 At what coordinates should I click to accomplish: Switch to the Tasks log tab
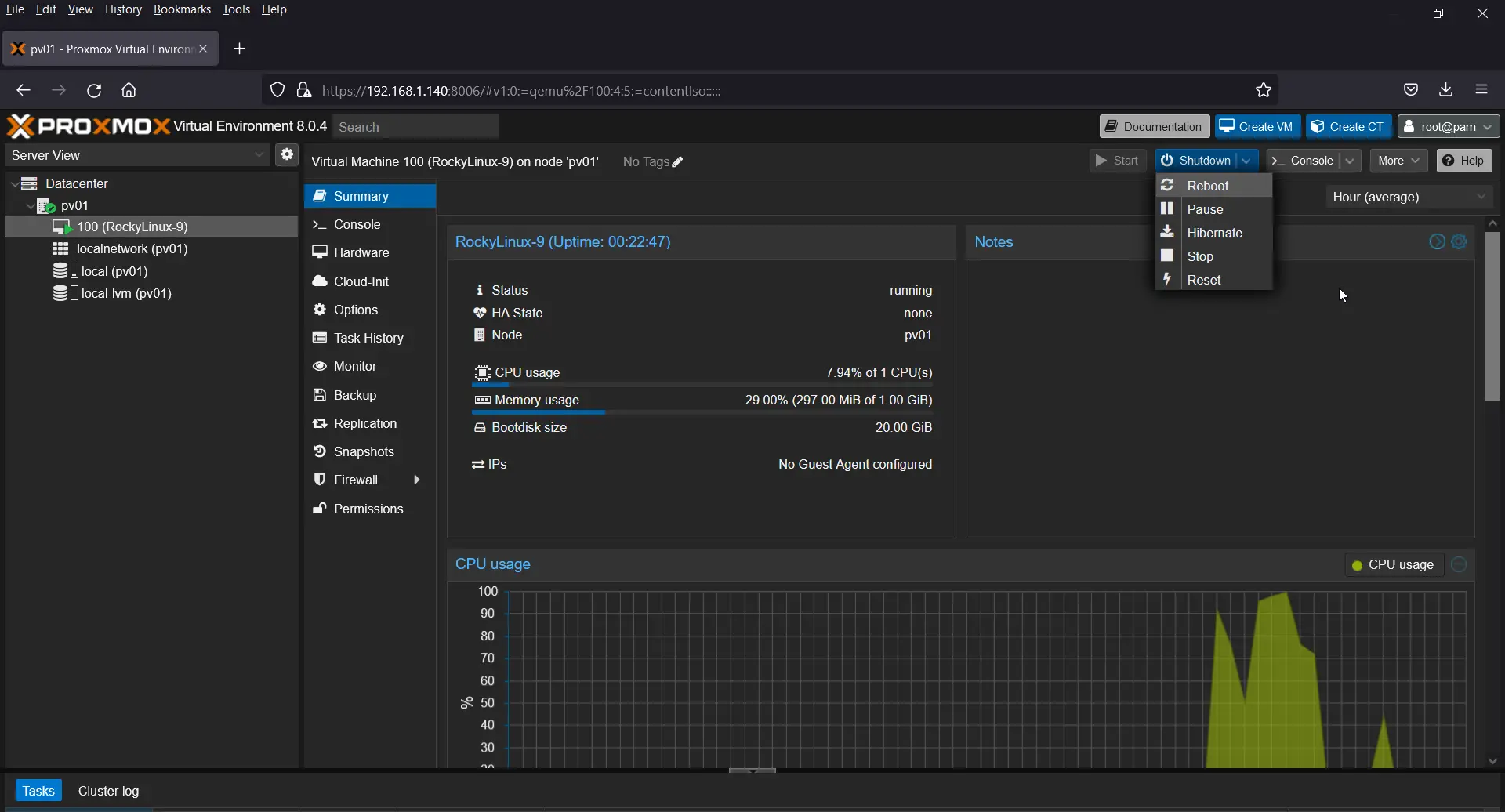38,791
